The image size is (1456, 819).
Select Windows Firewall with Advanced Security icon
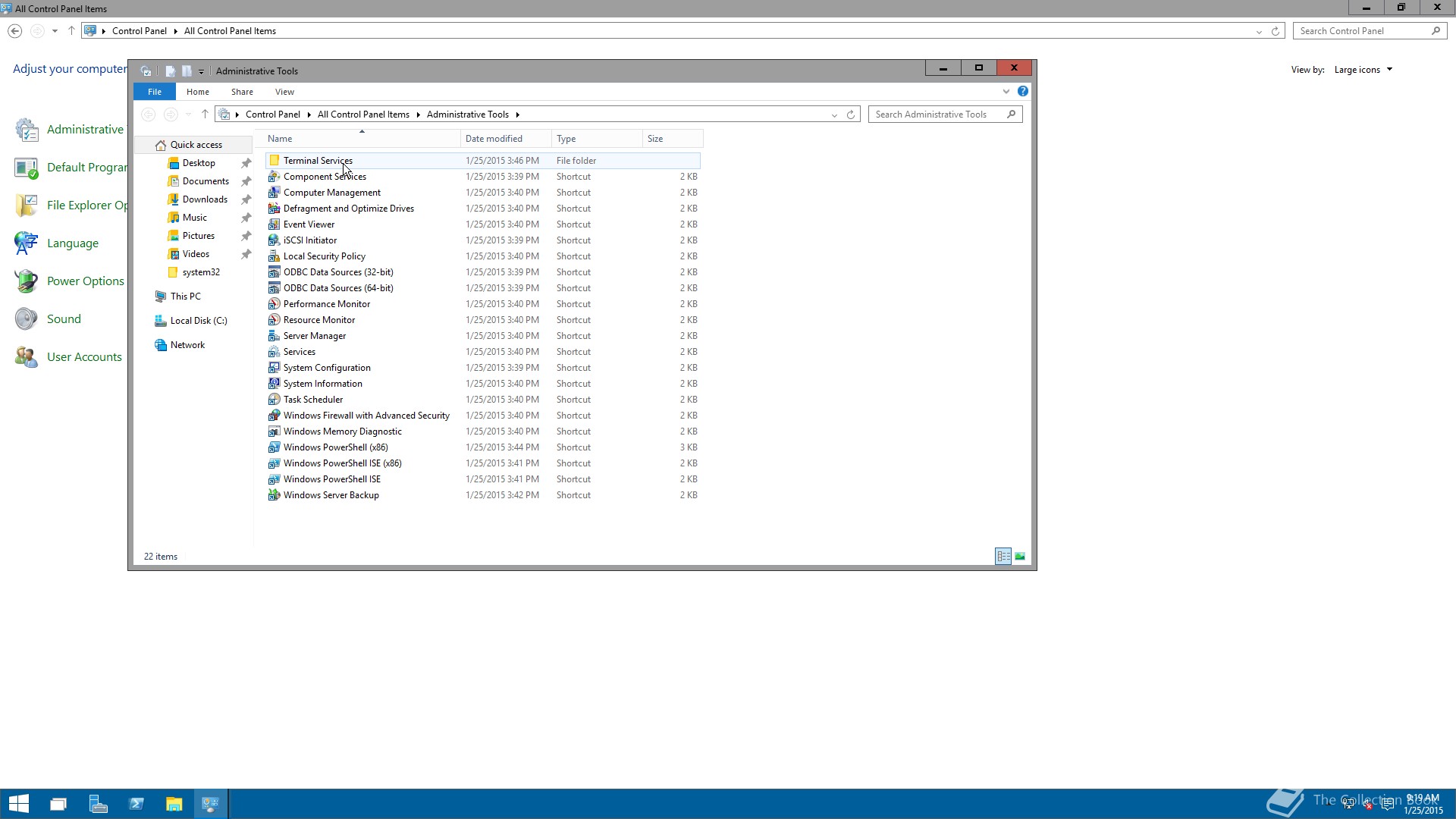tap(275, 416)
